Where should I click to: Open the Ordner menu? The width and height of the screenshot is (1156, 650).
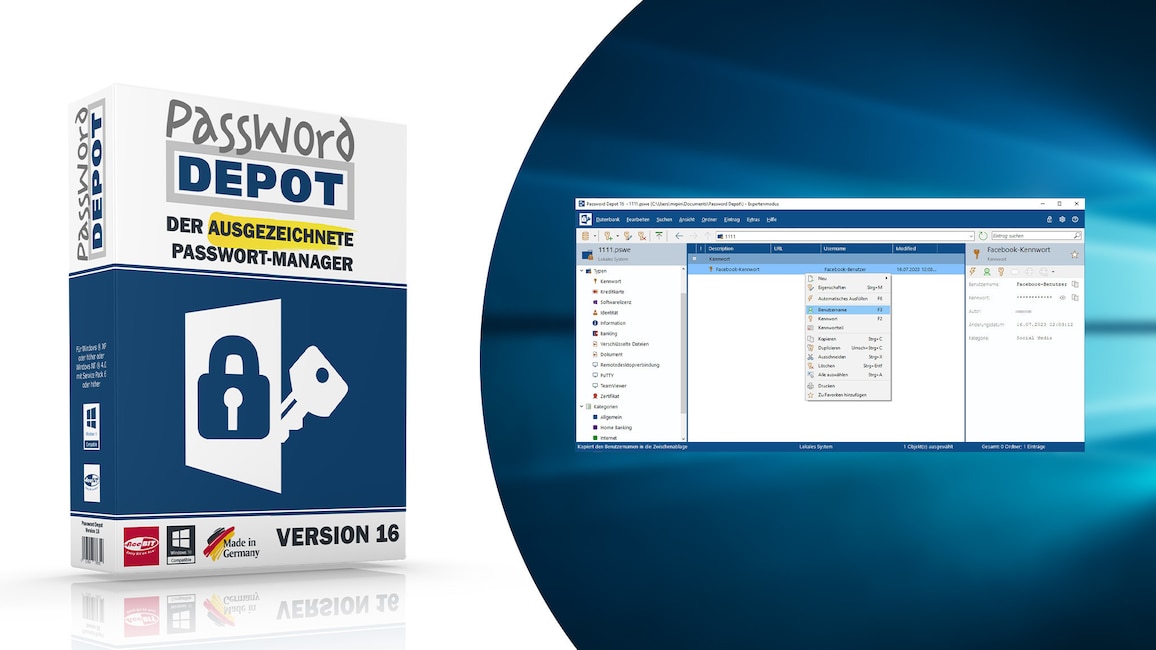(x=709, y=220)
